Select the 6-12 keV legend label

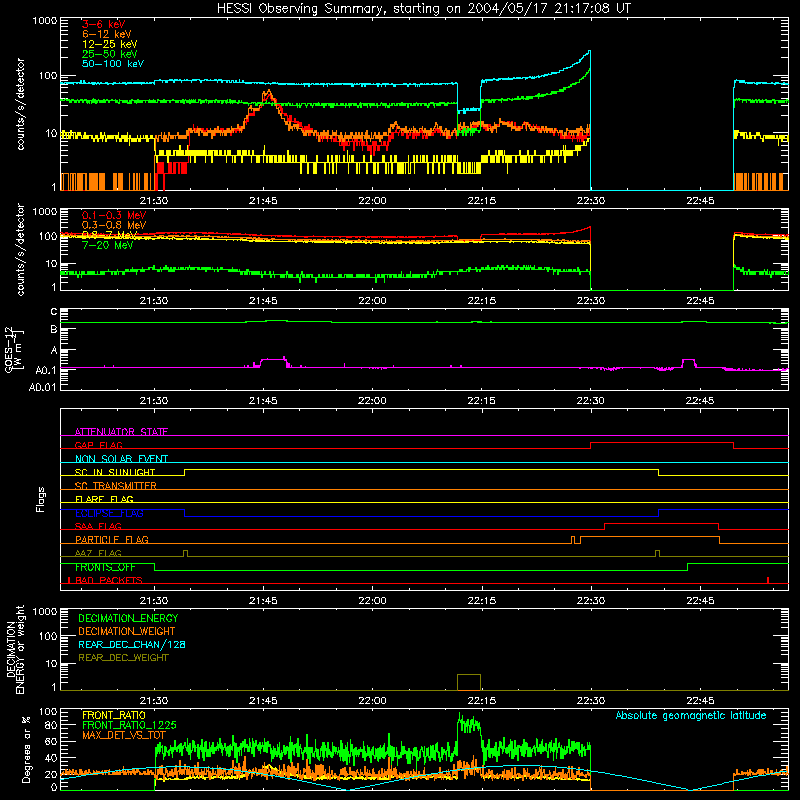(107, 34)
